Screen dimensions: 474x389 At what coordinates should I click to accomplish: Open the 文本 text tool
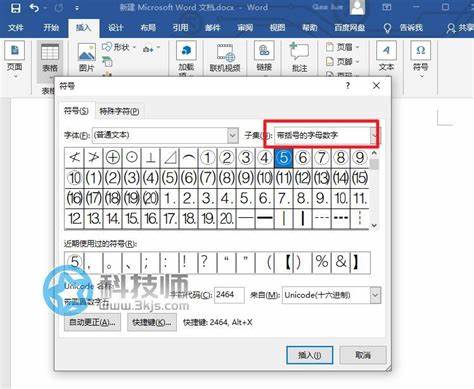pos(386,57)
